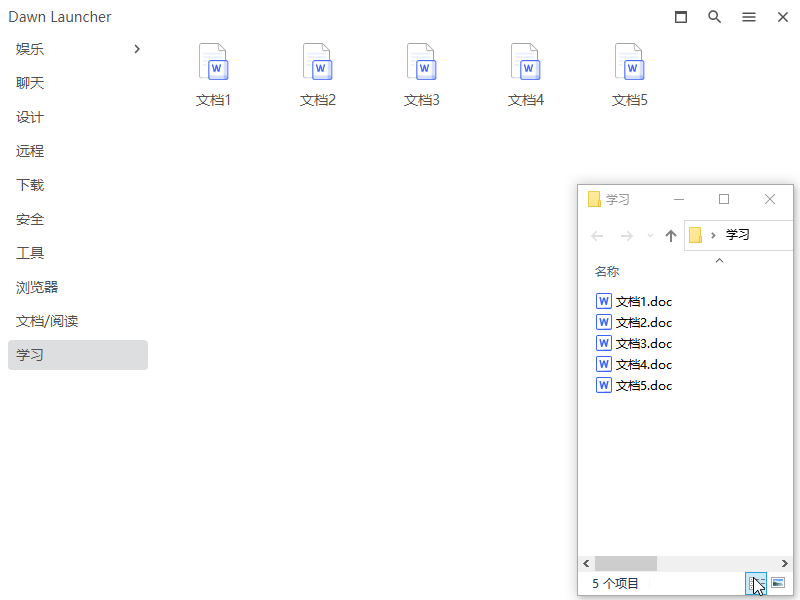
Task: Select the 浏览器 category in sidebar
Action: click(x=37, y=287)
